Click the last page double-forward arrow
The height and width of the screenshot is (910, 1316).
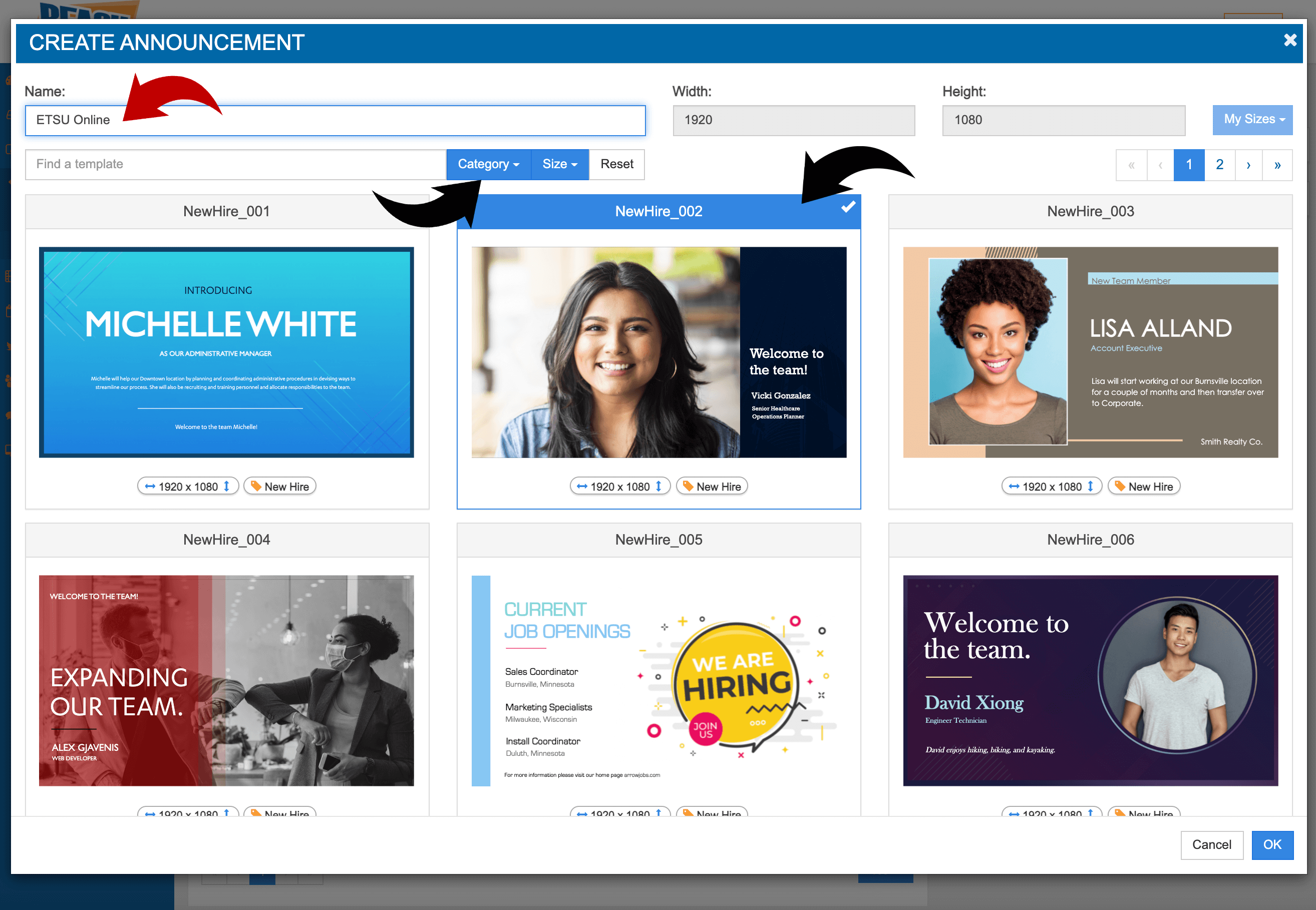(1280, 165)
